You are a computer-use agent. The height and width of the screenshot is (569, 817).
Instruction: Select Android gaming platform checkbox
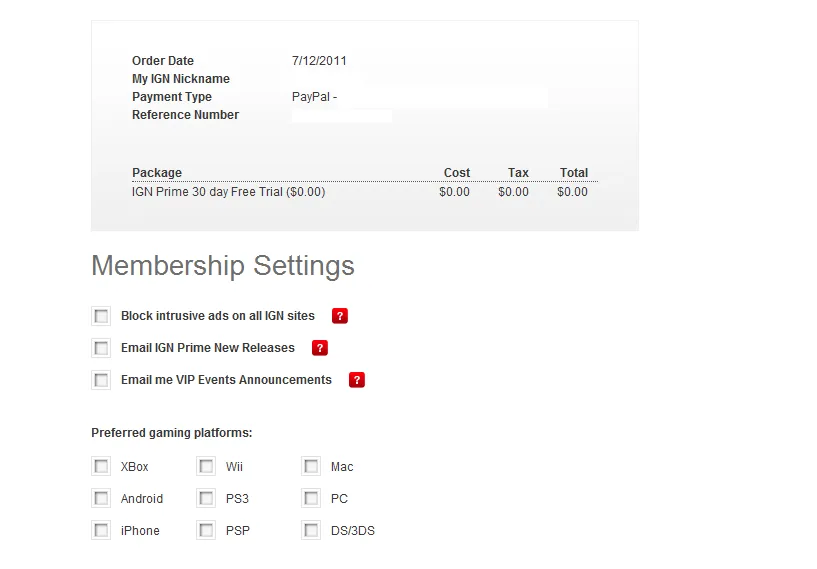pos(101,498)
